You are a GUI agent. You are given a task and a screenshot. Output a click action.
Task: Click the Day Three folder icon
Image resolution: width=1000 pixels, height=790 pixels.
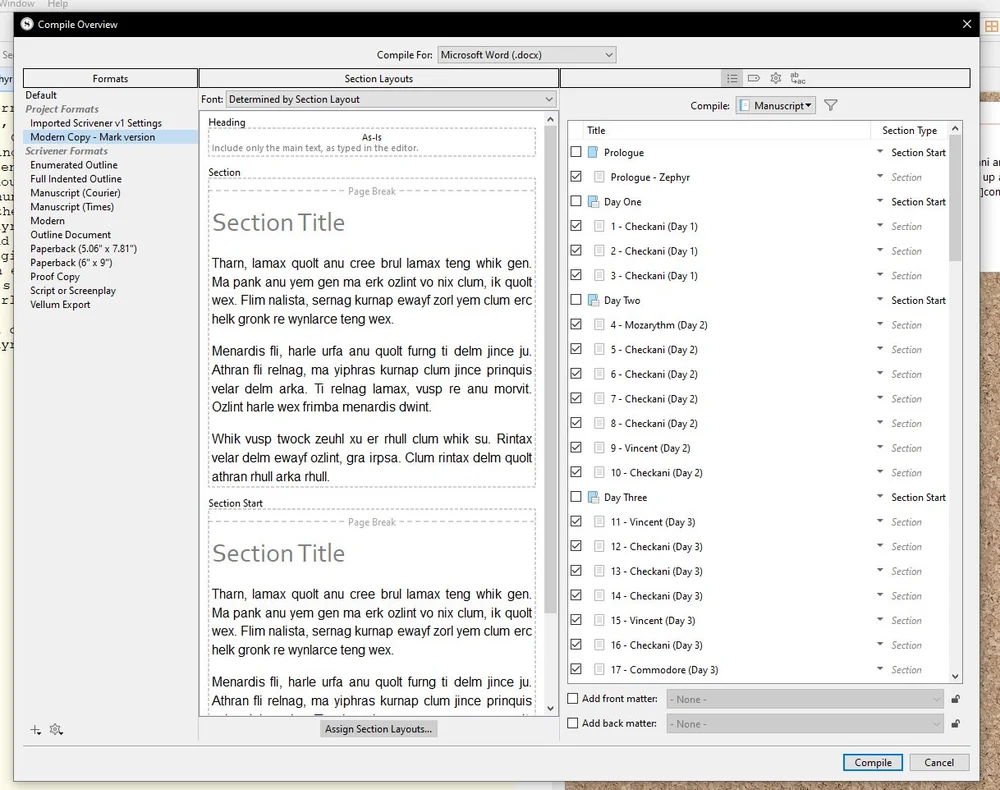pos(592,497)
